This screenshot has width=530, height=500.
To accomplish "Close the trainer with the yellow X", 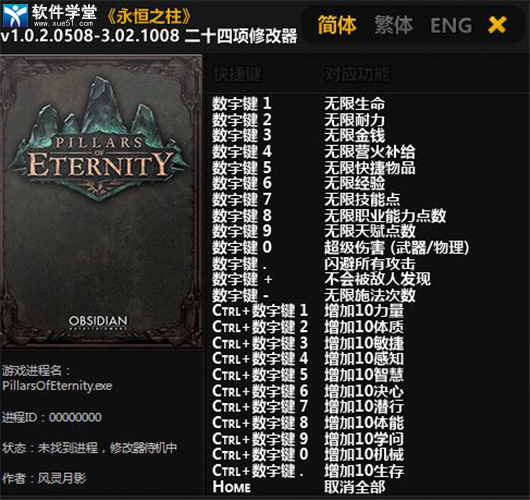I will point(497,25).
